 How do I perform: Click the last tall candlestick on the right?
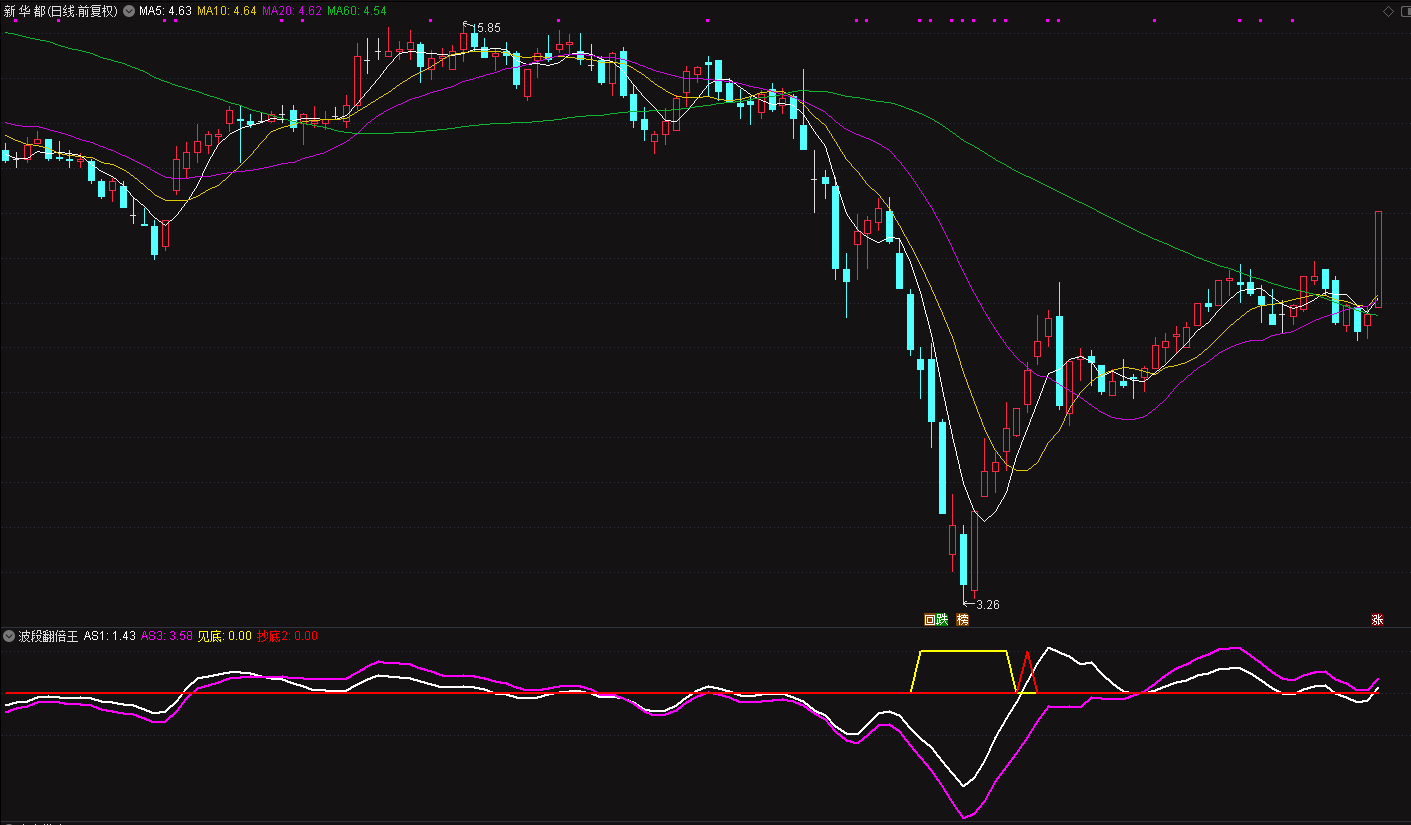pyautogui.click(x=1378, y=258)
